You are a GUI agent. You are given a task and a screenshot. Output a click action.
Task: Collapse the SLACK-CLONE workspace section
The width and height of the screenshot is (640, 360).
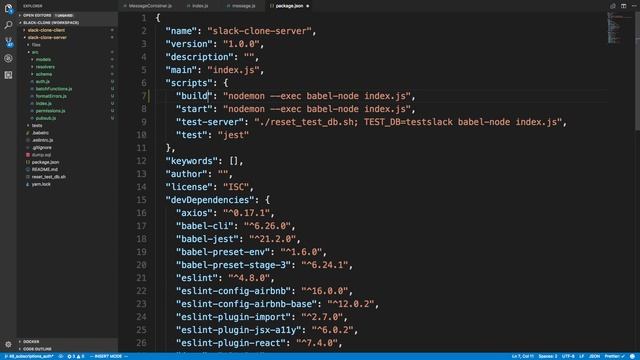pyautogui.click(x=67, y=23)
